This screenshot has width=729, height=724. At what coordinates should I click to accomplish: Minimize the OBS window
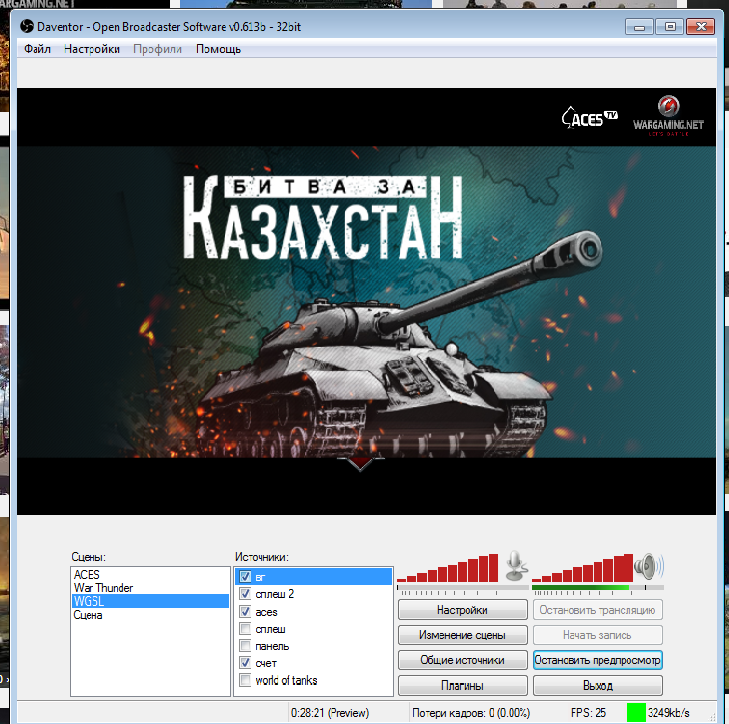(x=639, y=27)
